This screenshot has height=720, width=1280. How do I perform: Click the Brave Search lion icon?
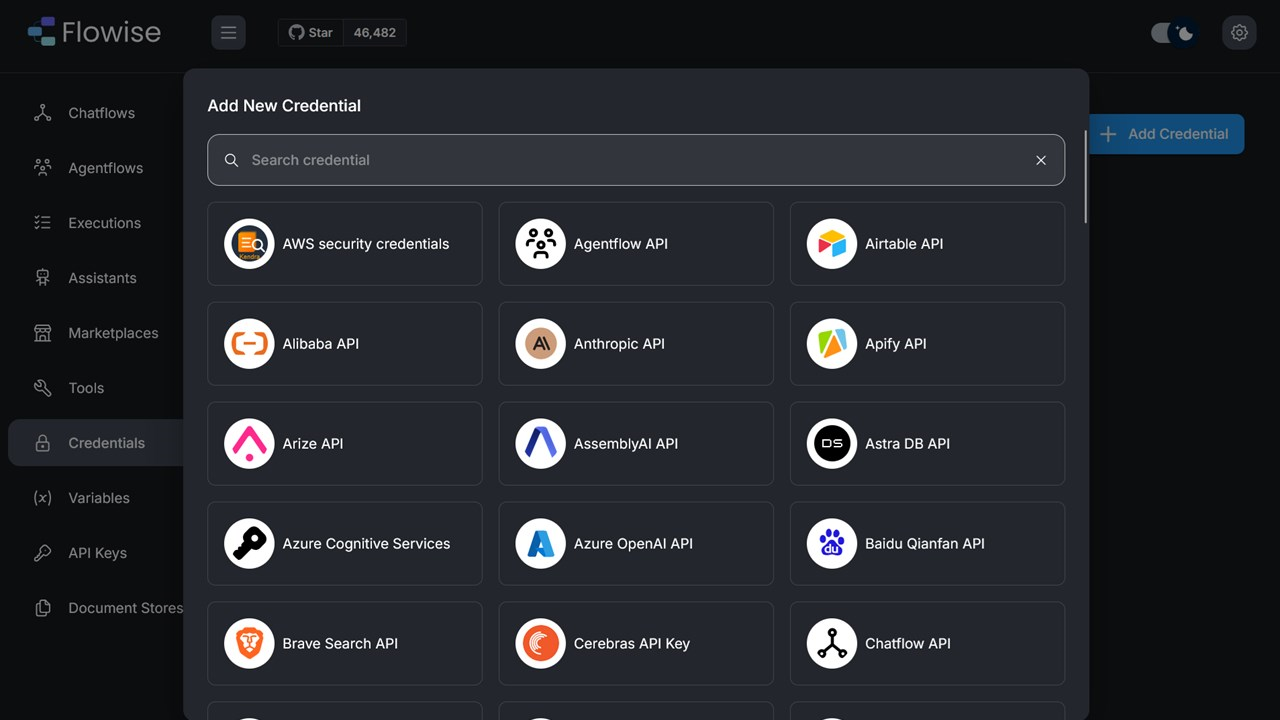pyautogui.click(x=249, y=644)
